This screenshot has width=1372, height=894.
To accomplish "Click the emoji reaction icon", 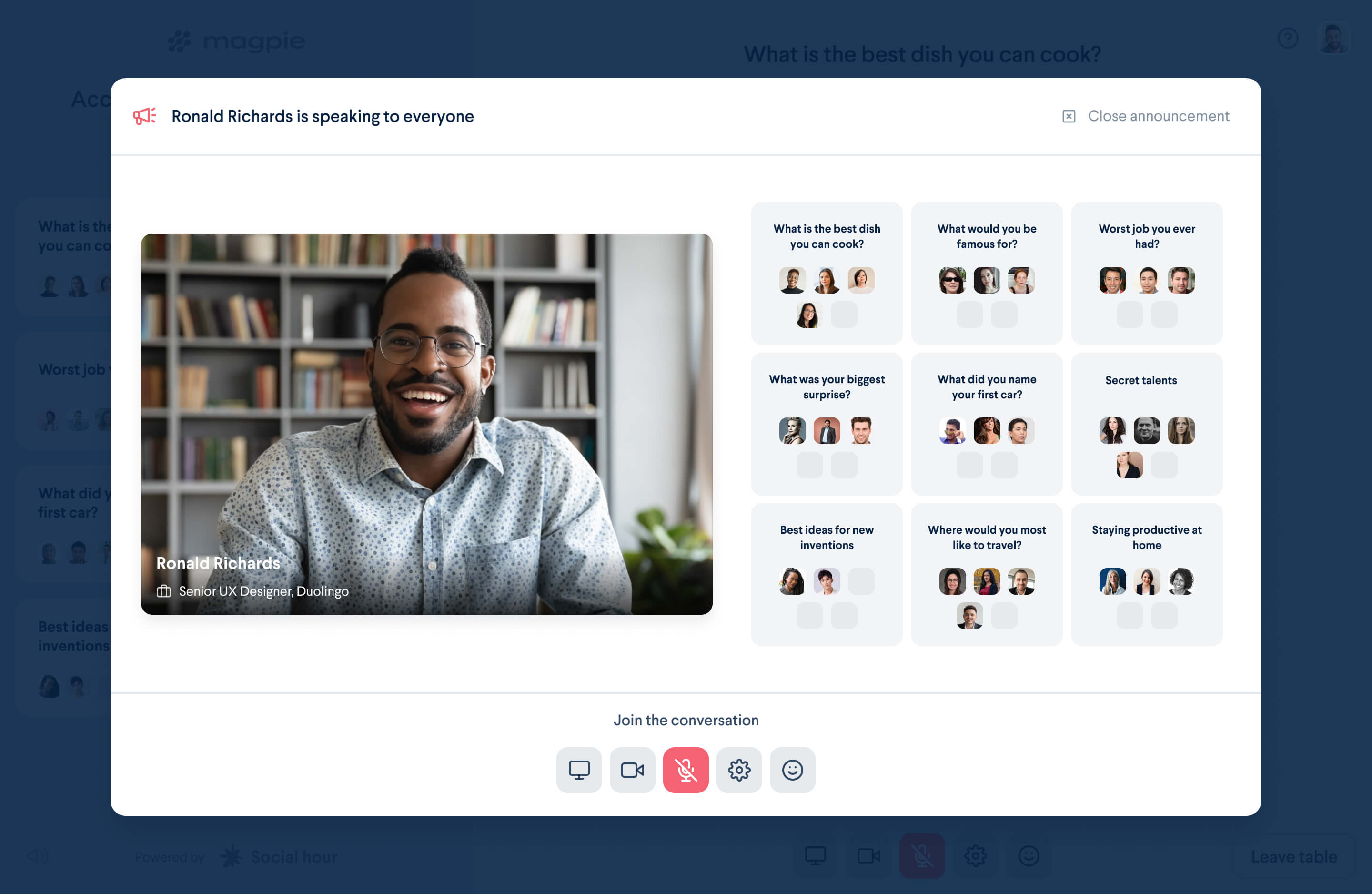I will [792, 769].
